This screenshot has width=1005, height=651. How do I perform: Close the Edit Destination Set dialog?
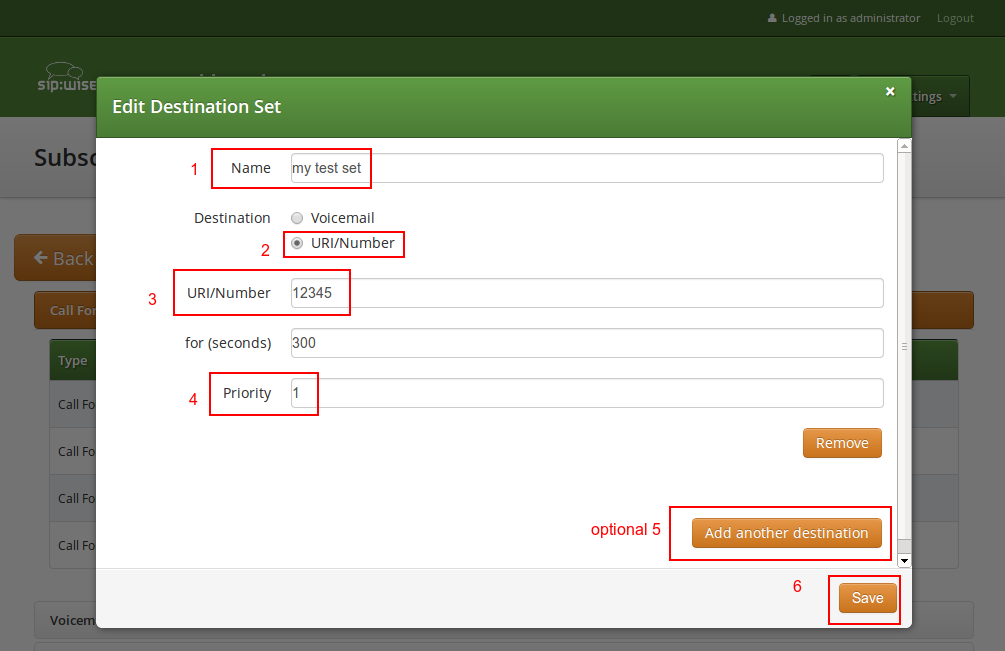click(x=890, y=91)
